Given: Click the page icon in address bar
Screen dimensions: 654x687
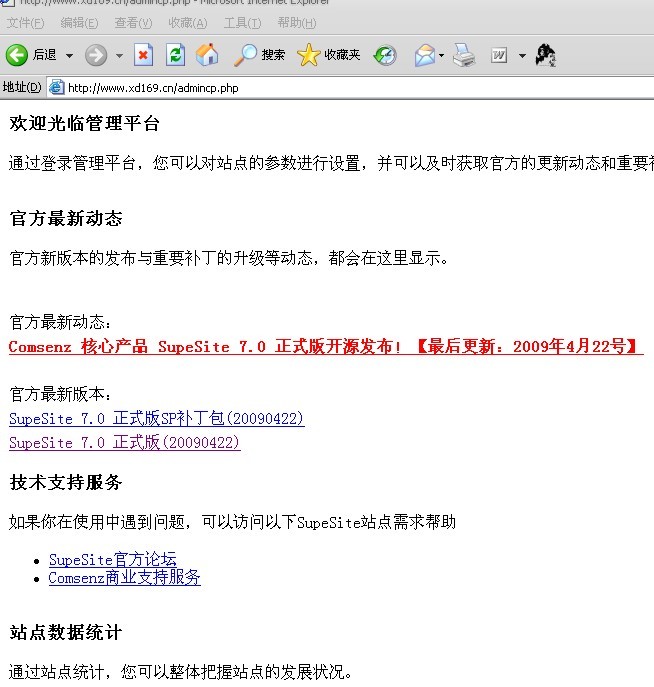Looking at the screenshot, I should click(x=57, y=88).
